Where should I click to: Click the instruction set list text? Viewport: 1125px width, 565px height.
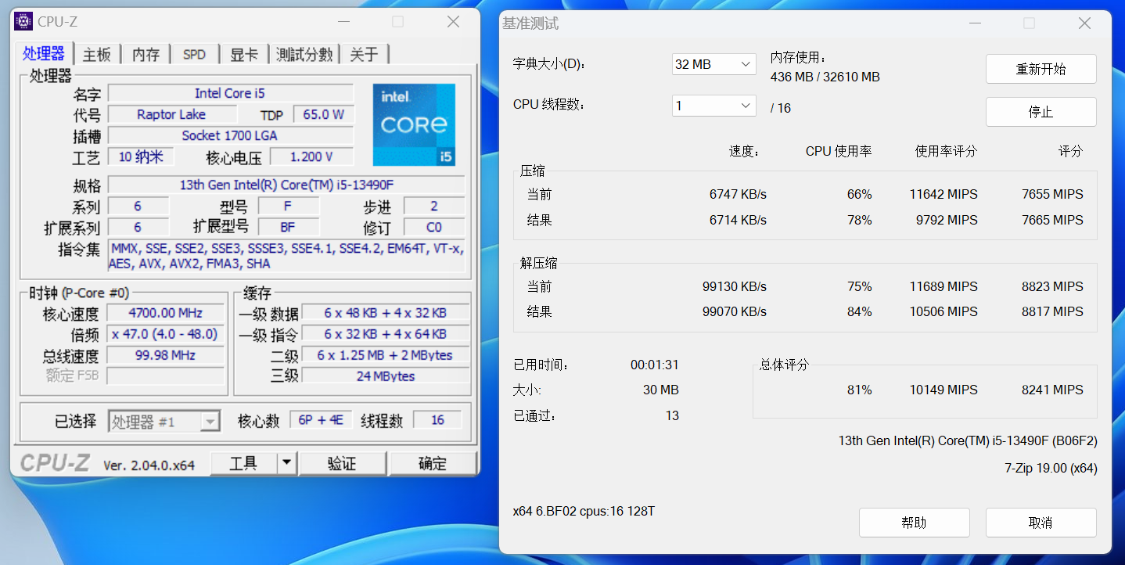point(287,256)
